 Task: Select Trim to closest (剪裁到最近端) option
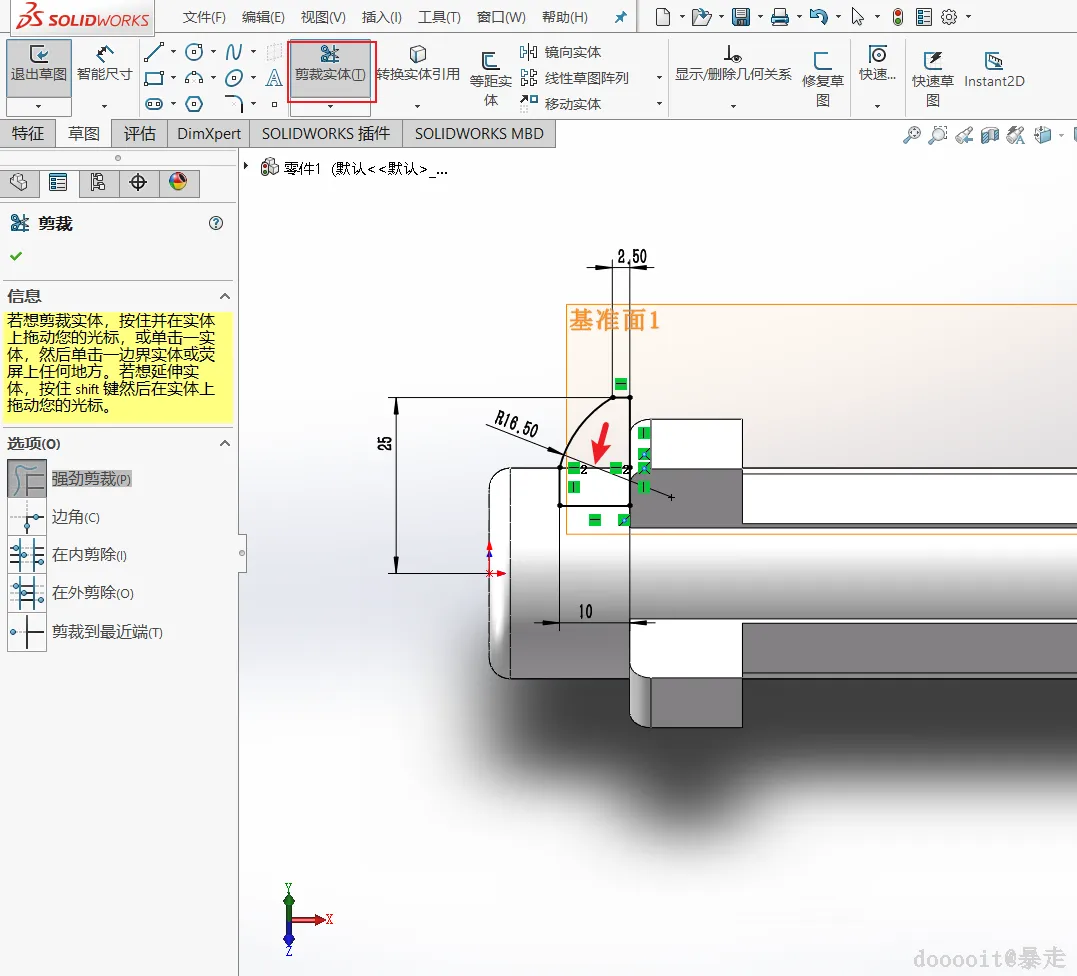click(x=85, y=632)
